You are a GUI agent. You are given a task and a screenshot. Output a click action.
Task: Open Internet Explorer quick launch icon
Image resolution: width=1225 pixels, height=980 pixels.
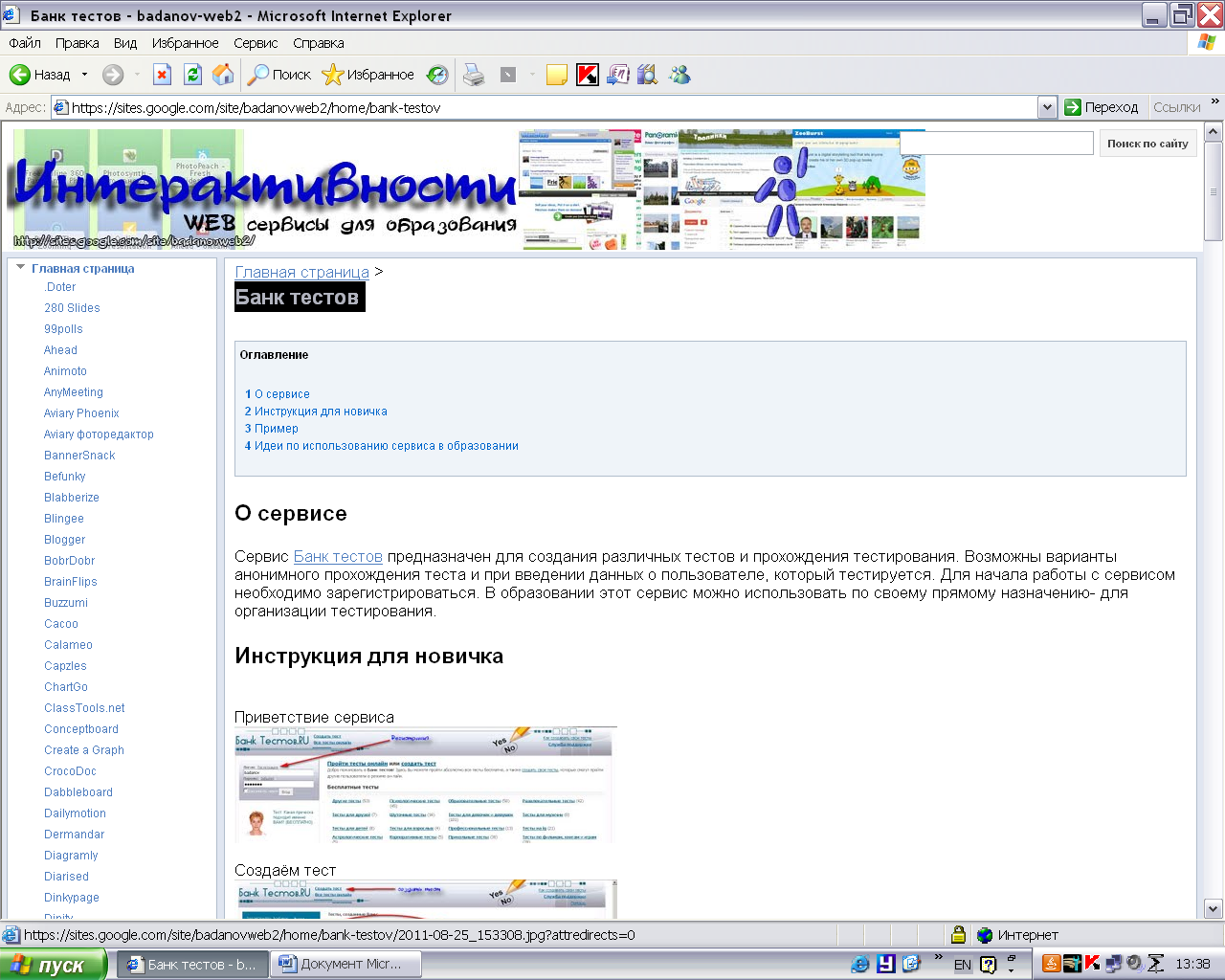(x=860, y=964)
